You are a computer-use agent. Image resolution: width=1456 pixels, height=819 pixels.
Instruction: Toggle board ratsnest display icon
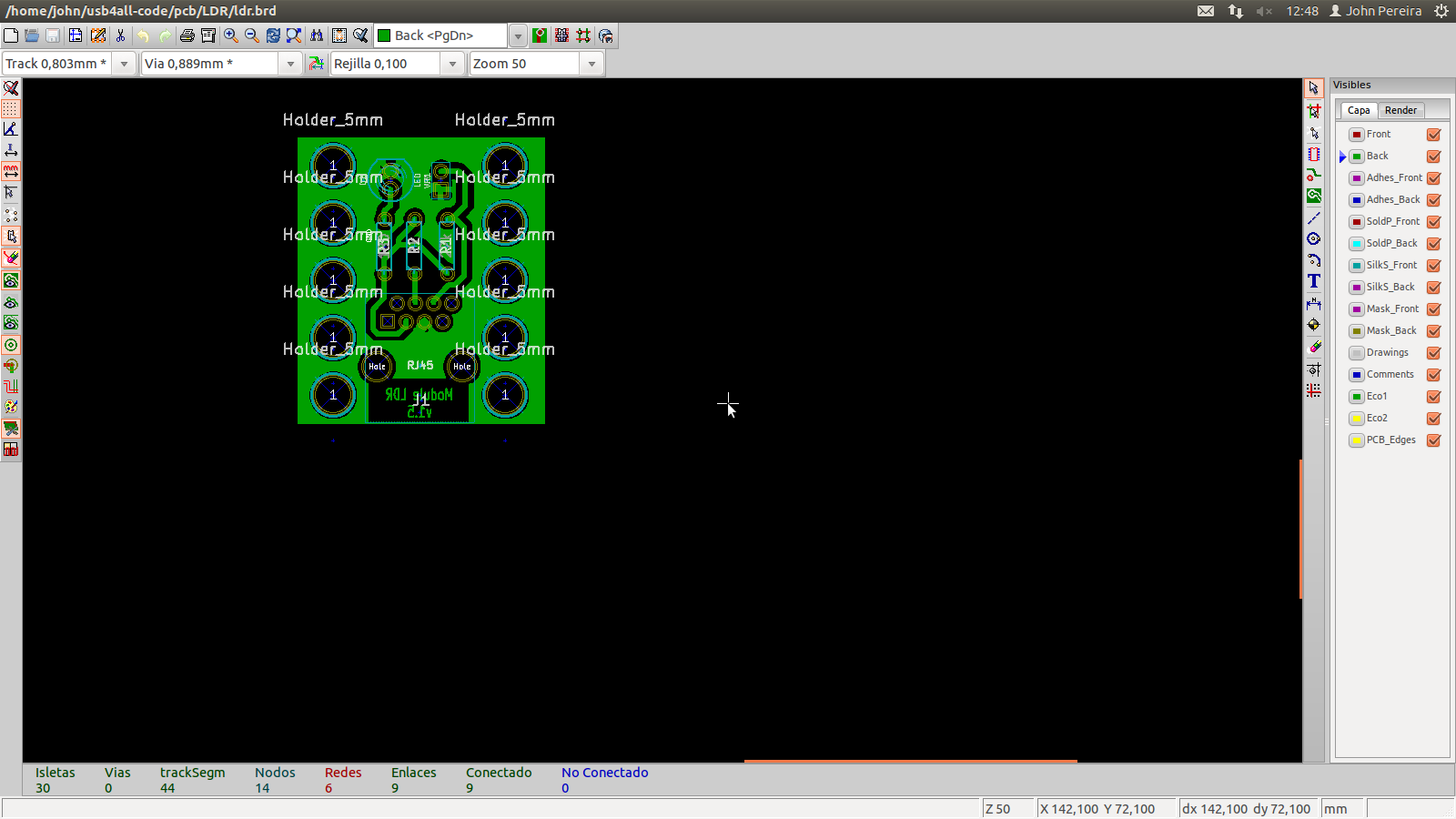pyautogui.click(x=11, y=215)
